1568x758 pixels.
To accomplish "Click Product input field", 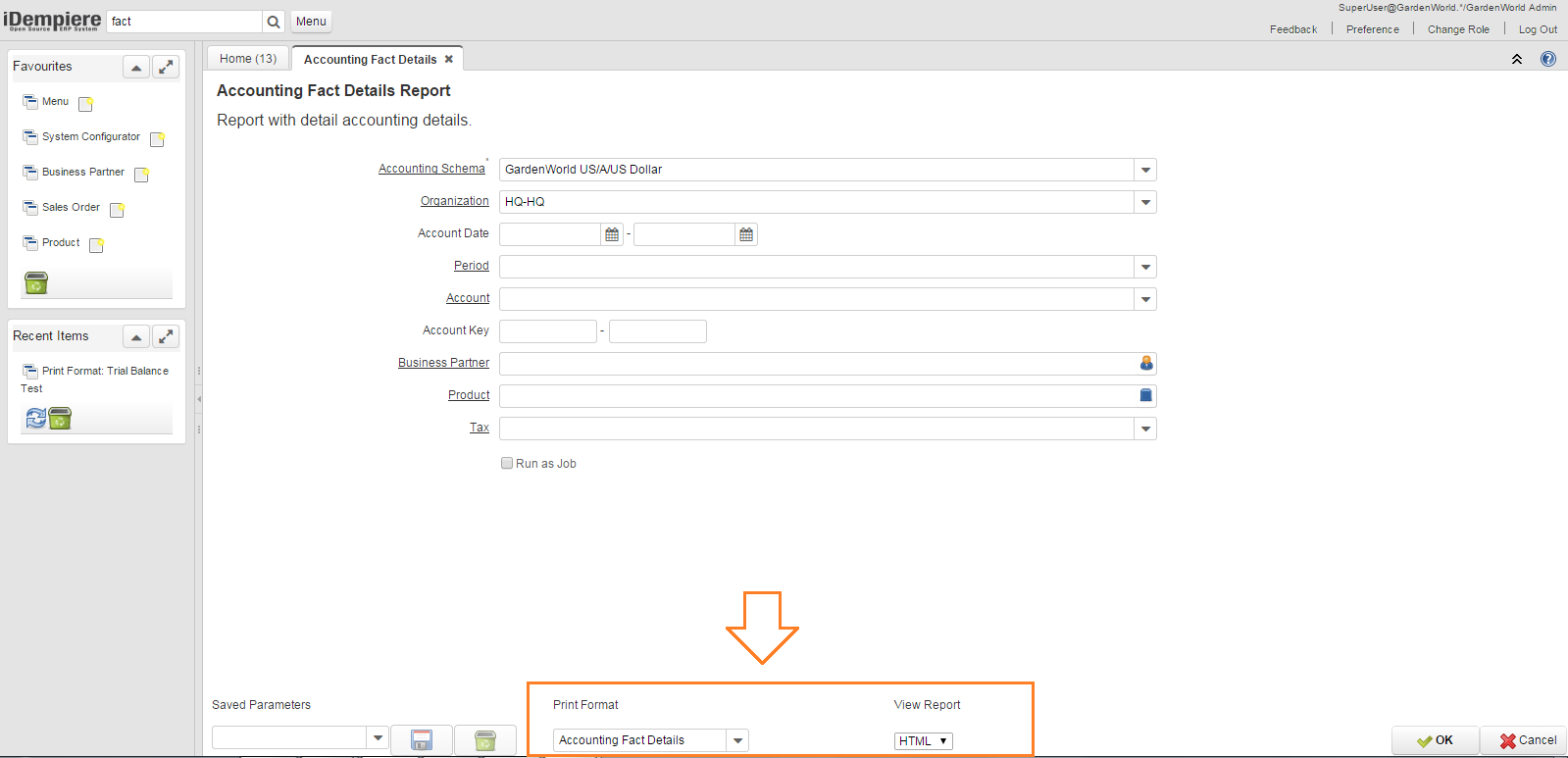I will pyautogui.click(x=818, y=396).
